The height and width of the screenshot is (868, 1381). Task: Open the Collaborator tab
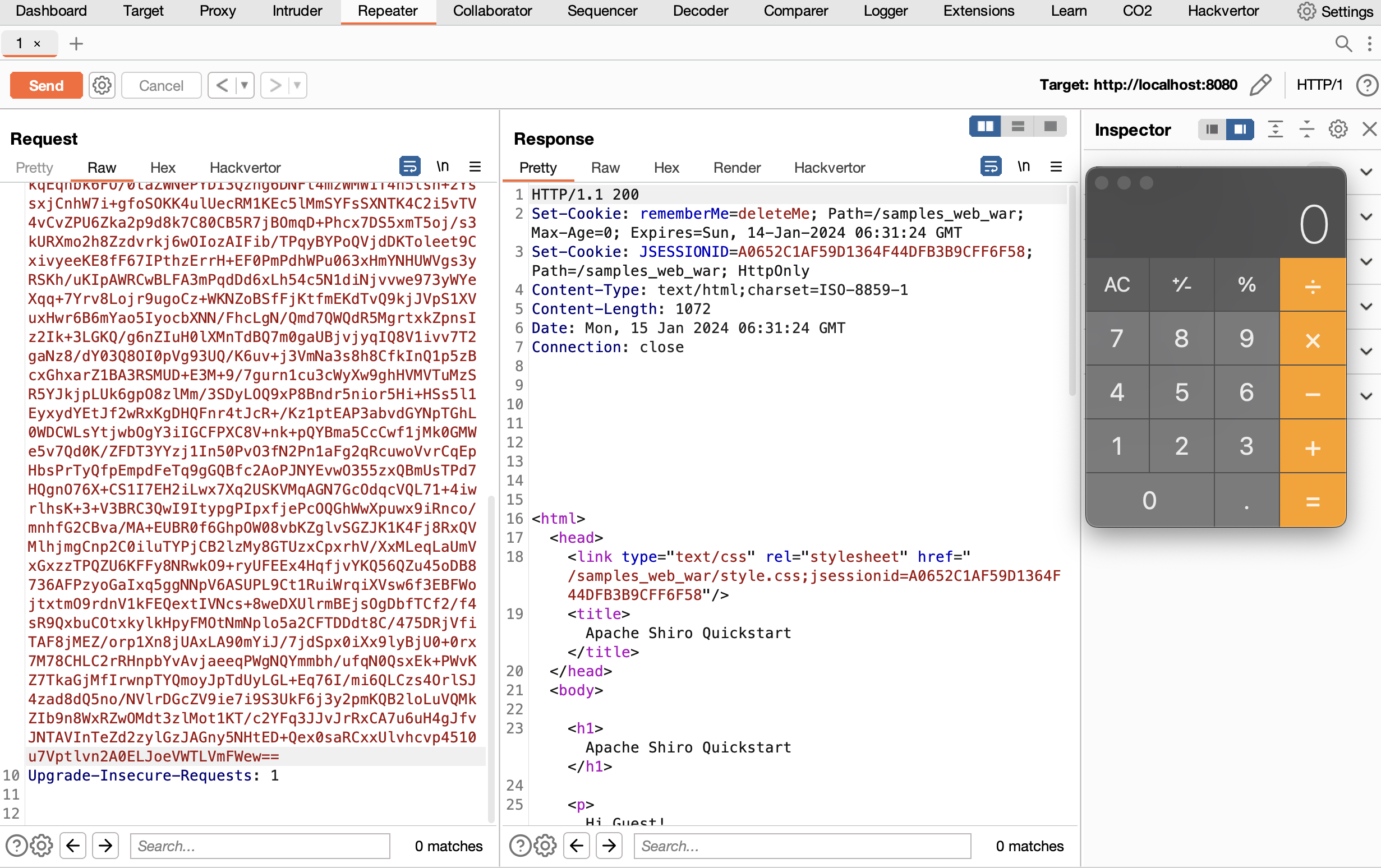[x=492, y=11]
